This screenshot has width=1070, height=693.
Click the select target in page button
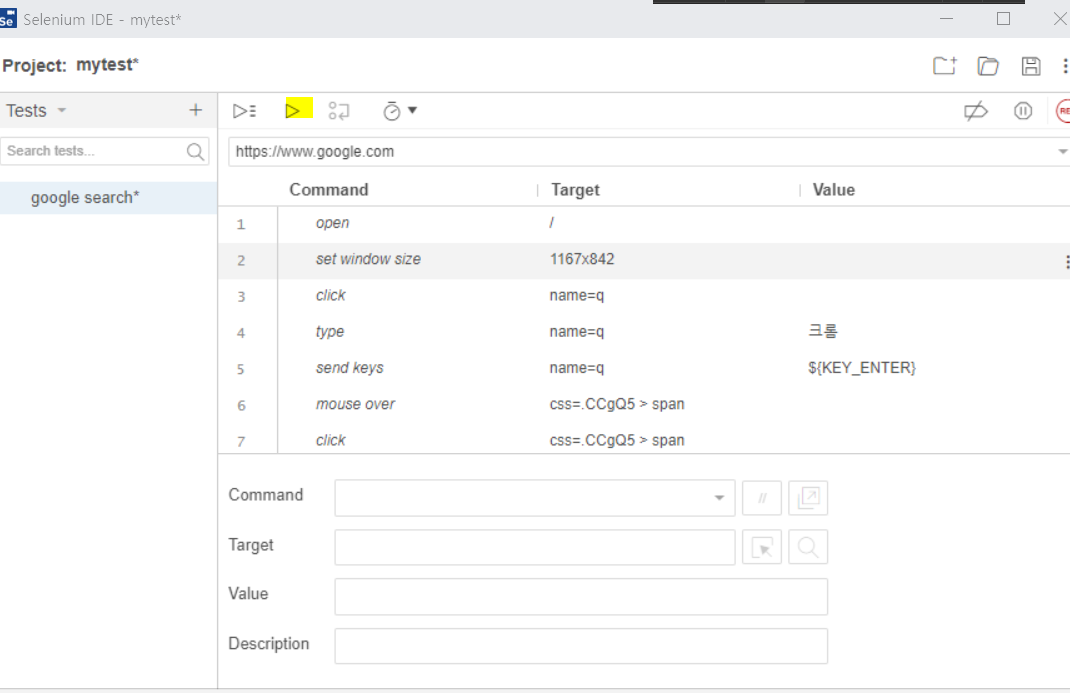pos(762,547)
